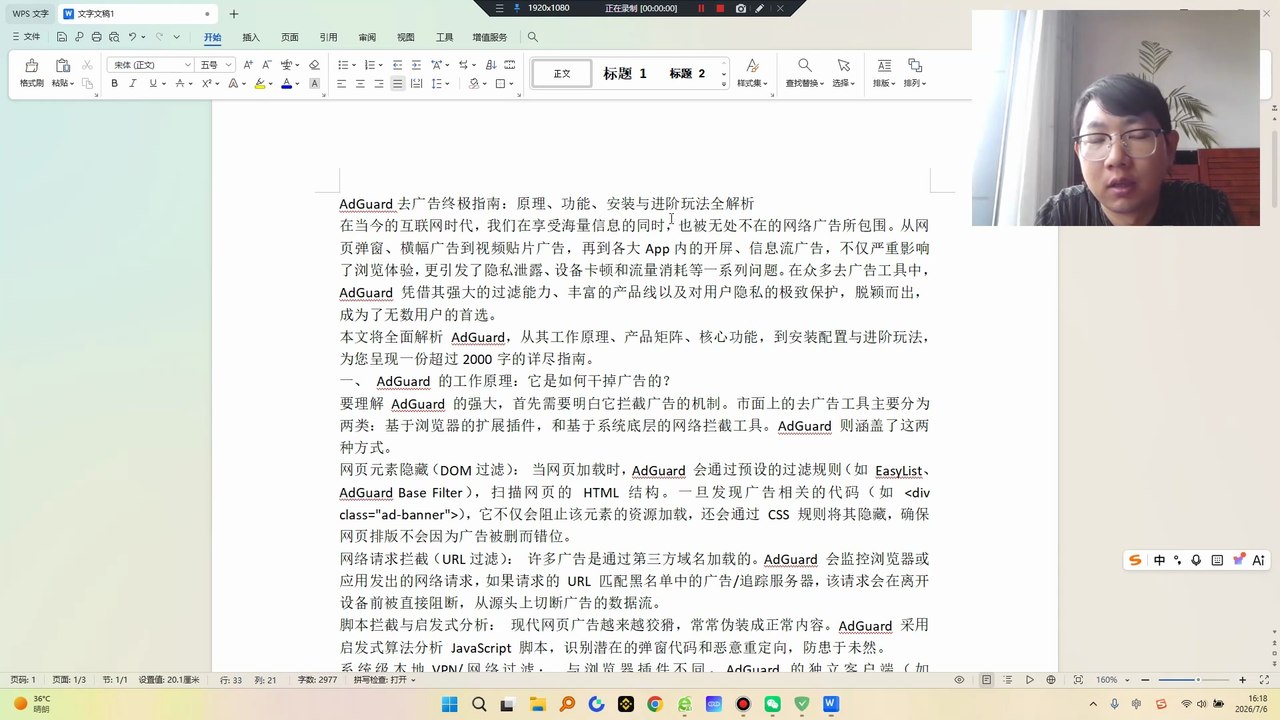Switch to the 工具 (Tools) tab
1280x720 pixels.
click(x=444, y=37)
